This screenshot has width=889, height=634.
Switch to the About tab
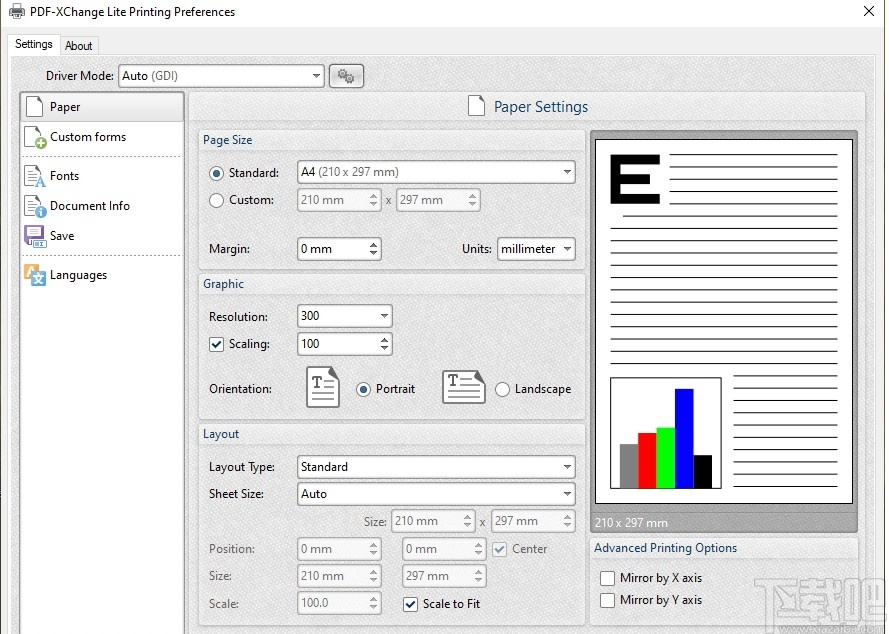(79, 44)
